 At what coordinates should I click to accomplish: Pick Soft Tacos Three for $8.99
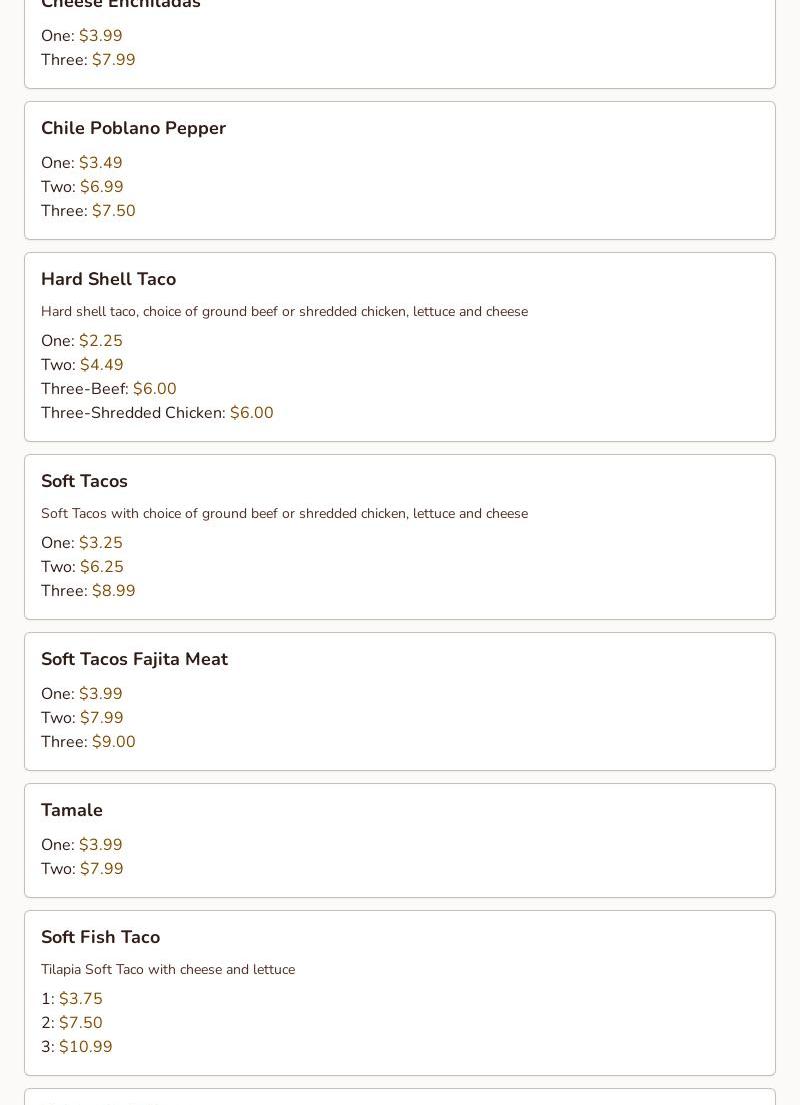88,591
